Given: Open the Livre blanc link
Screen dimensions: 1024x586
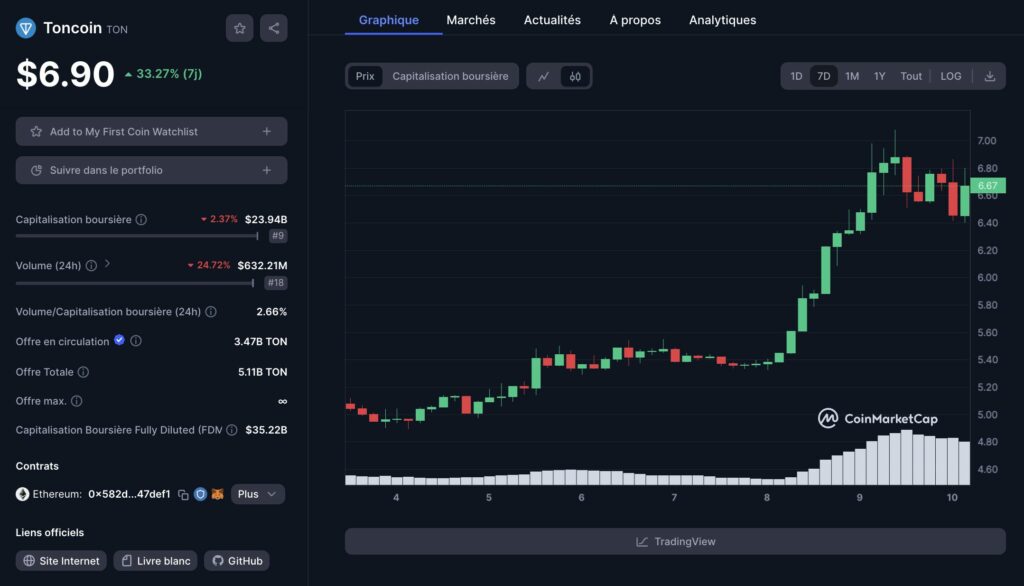Looking at the screenshot, I should [155, 561].
